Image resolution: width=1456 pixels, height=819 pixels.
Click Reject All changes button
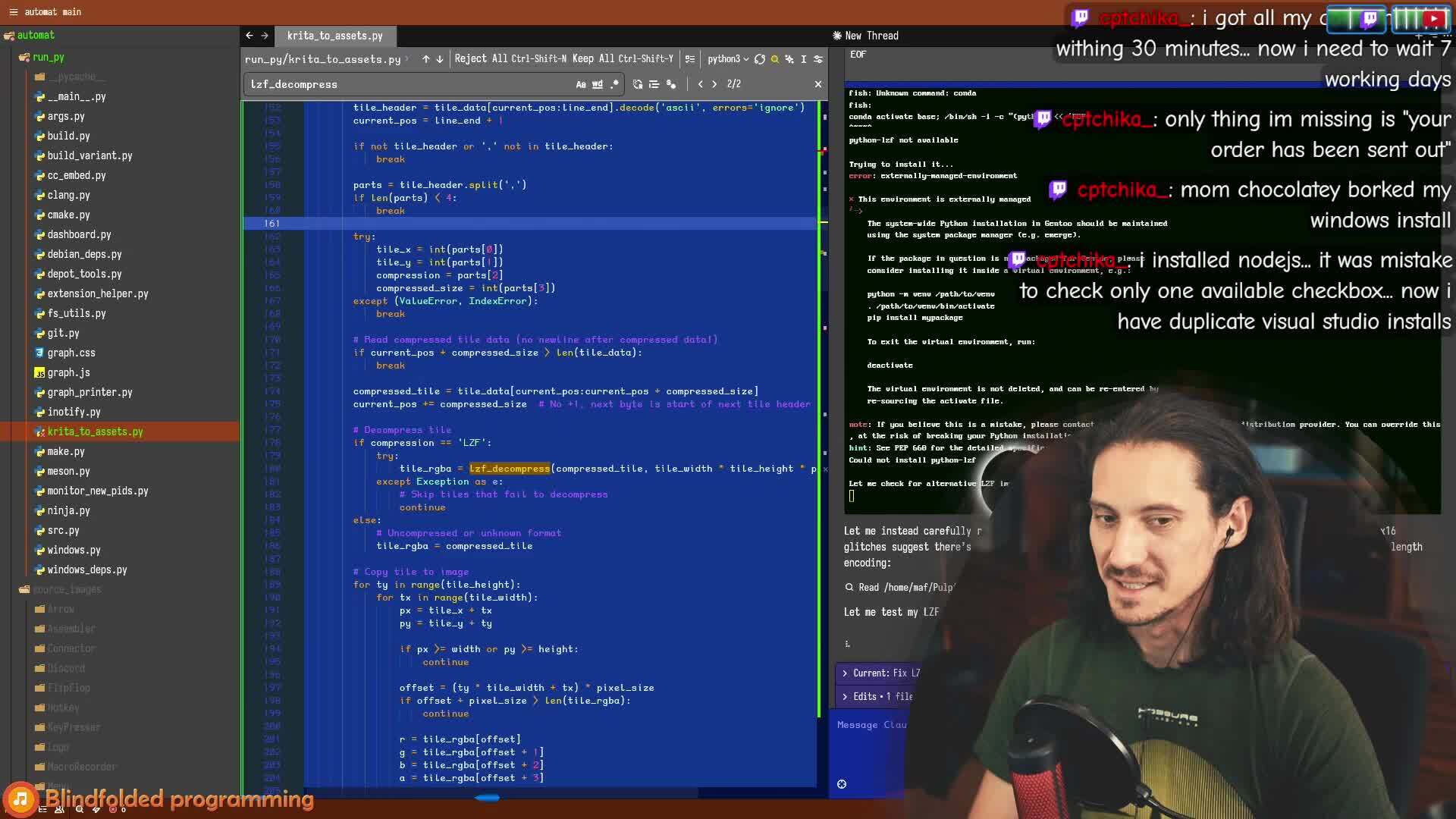click(481, 59)
